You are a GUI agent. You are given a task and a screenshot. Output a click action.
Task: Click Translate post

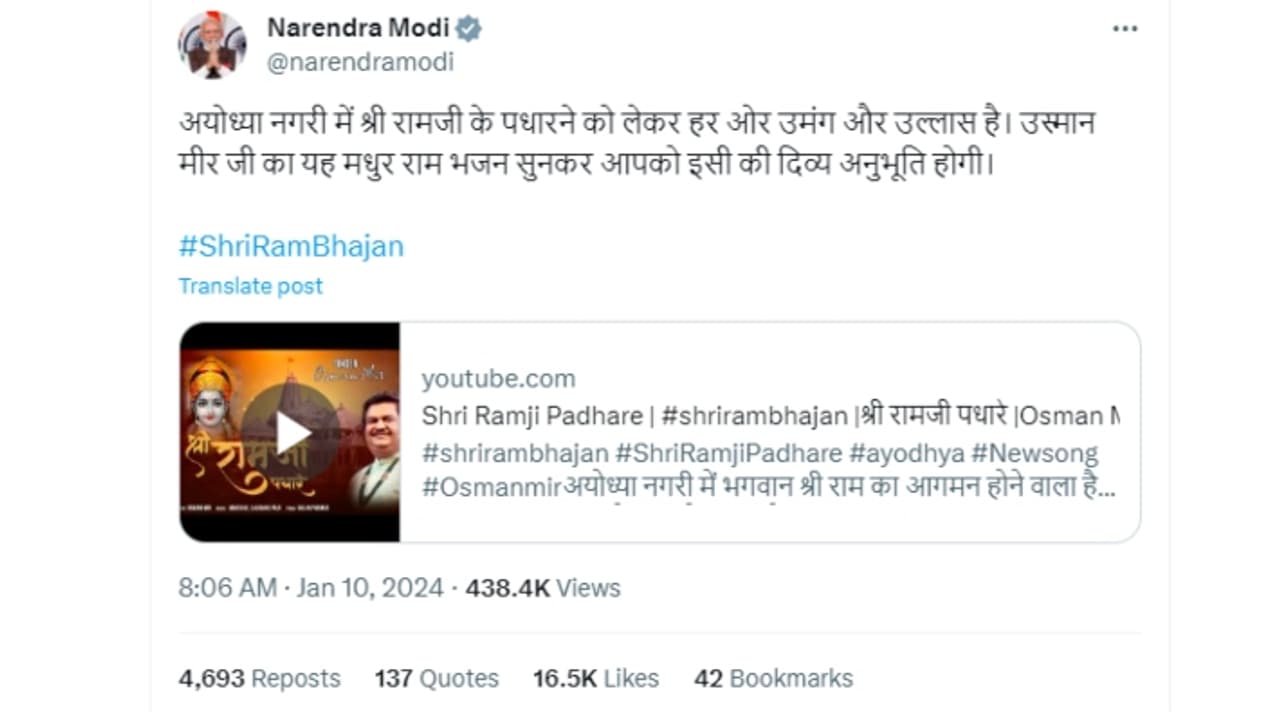(251, 286)
